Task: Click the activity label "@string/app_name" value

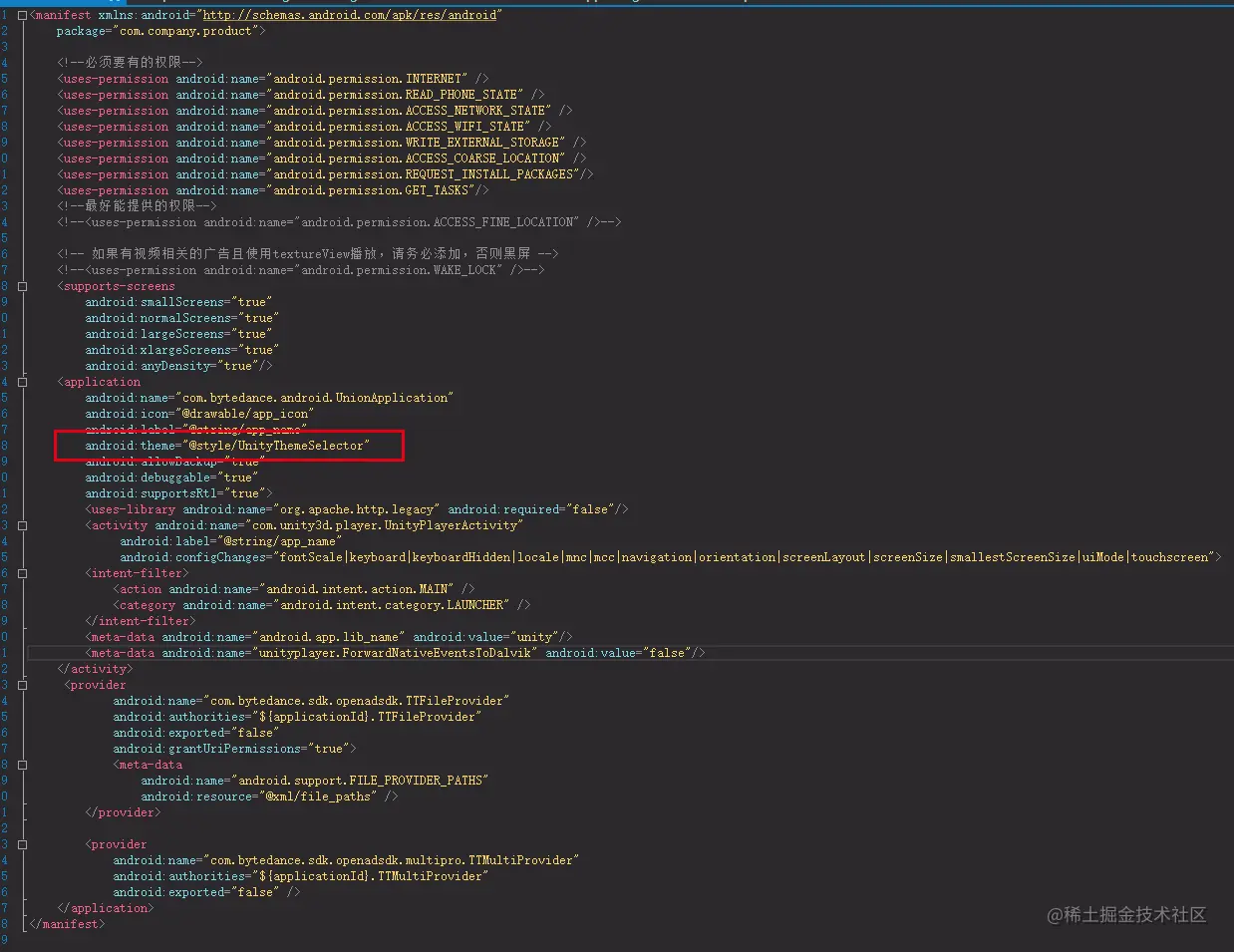Action: pyautogui.click(x=280, y=541)
